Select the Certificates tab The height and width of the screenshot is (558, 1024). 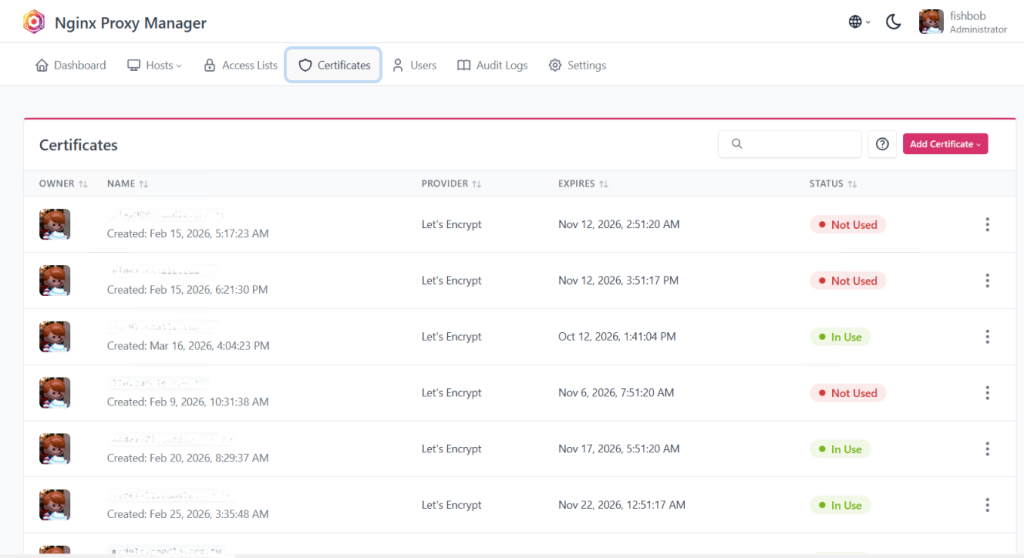[x=334, y=65]
